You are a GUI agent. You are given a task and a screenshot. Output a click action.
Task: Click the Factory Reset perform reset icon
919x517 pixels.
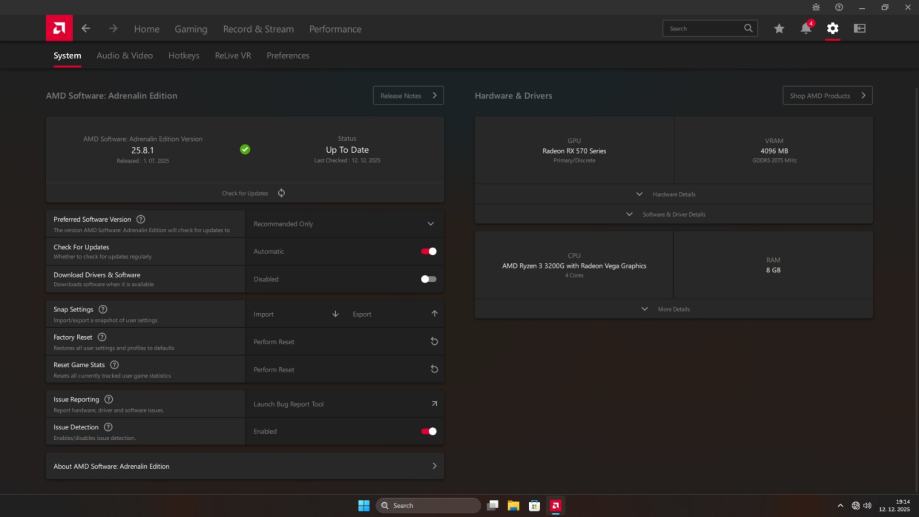[433, 342]
